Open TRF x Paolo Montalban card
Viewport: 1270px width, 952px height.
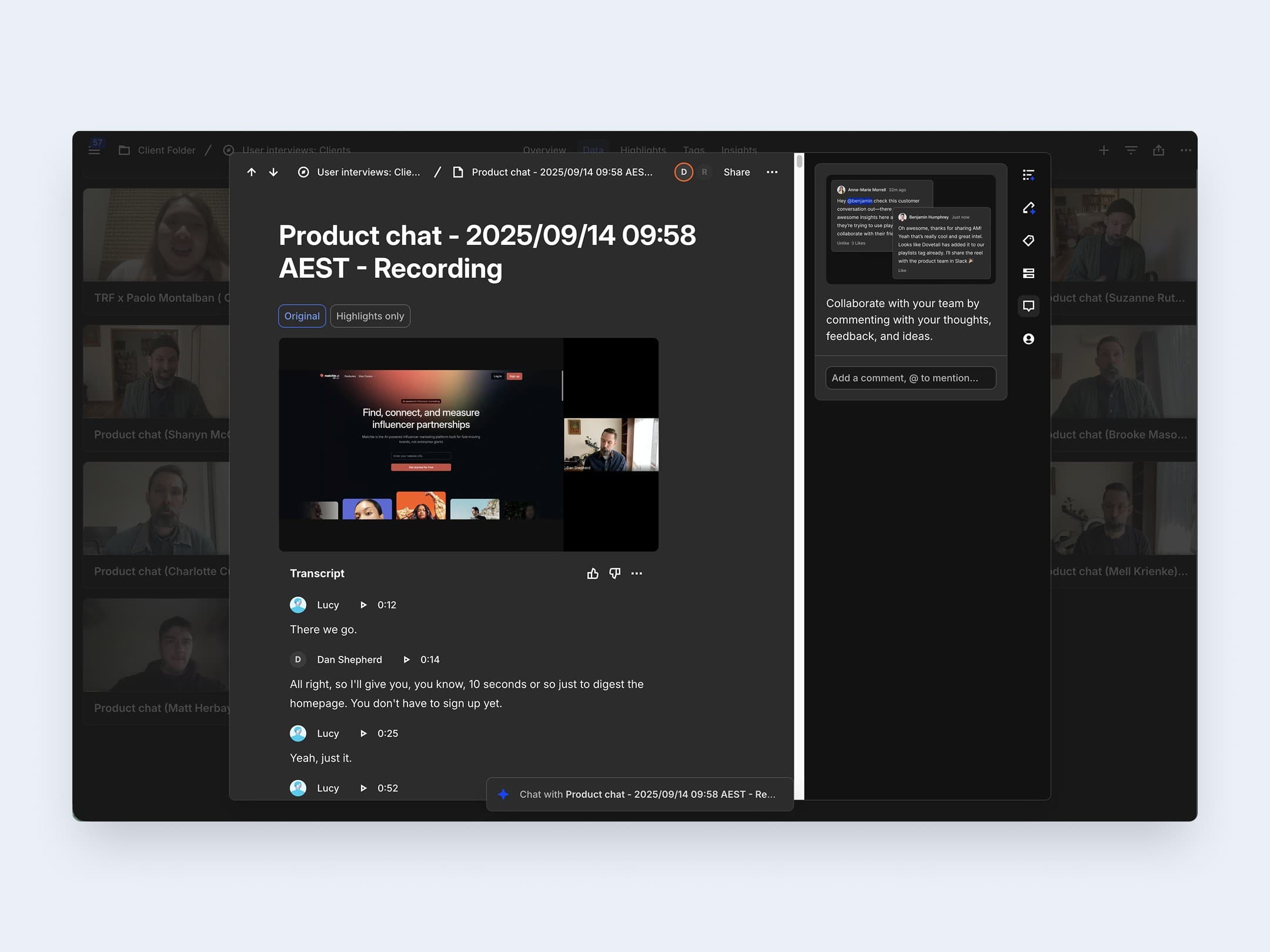click(156, 251)
